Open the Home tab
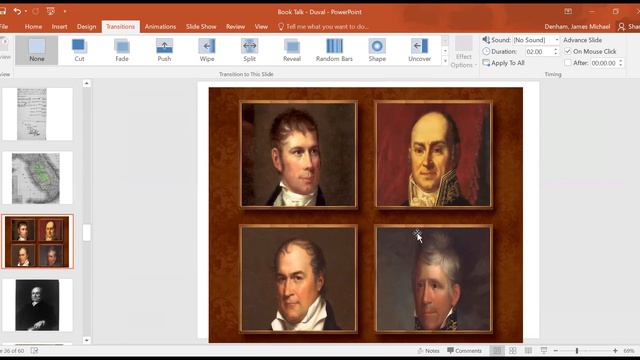 [x=33, y=27]
